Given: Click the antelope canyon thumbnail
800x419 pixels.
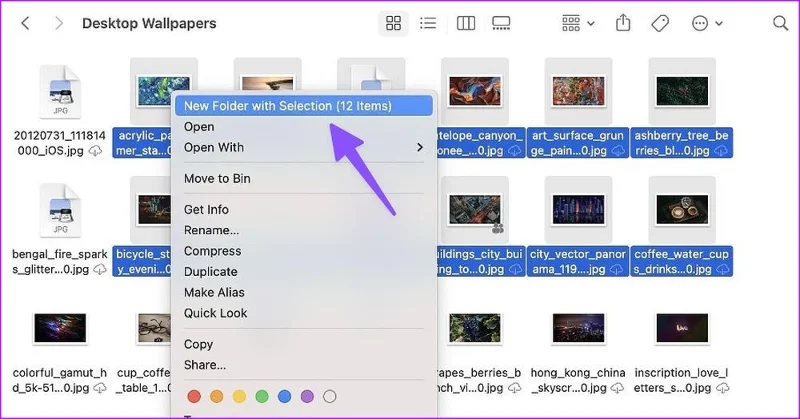Looking at the screenshot, I should [x=474, y=91].
